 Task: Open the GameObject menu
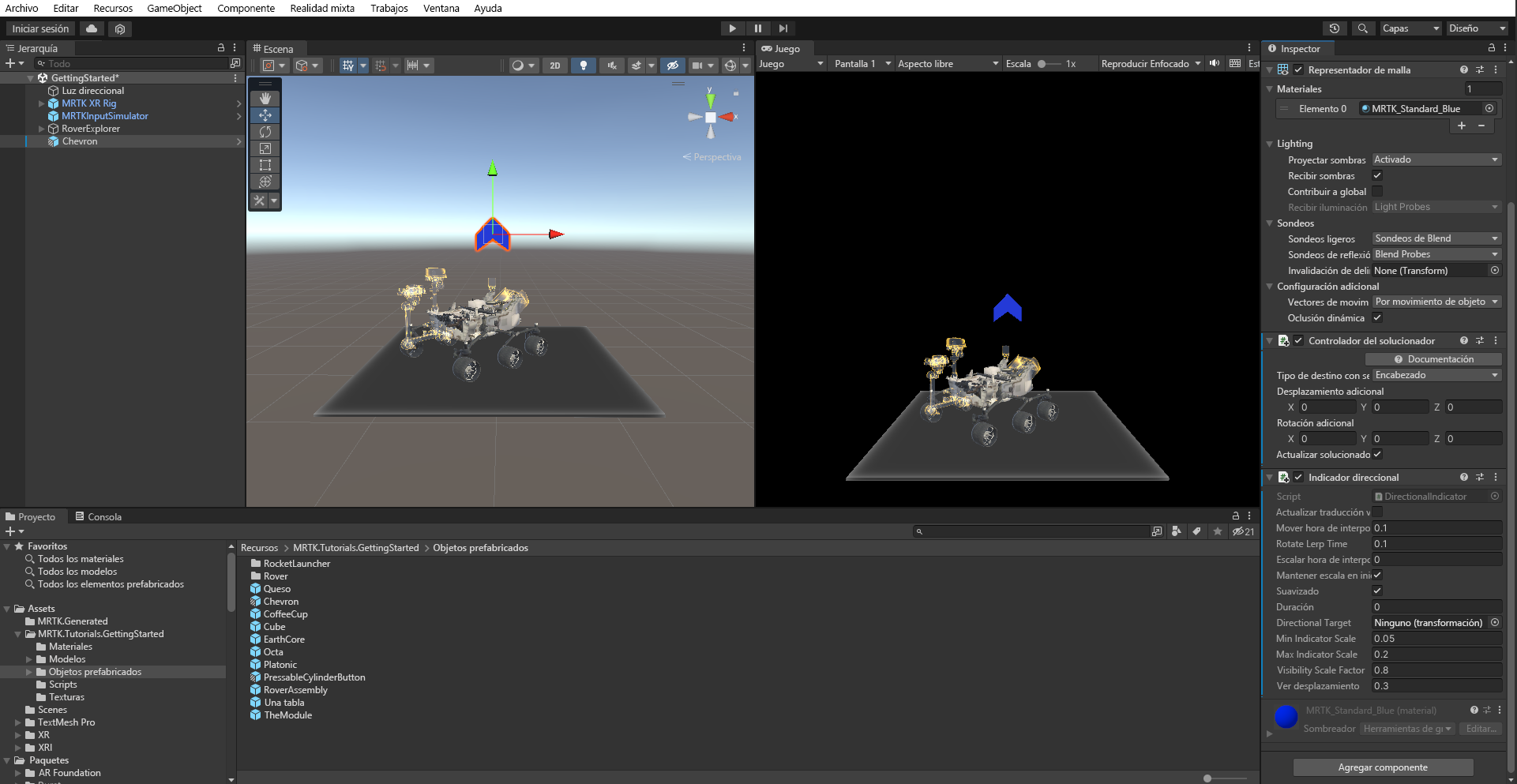tap(175, 8)
